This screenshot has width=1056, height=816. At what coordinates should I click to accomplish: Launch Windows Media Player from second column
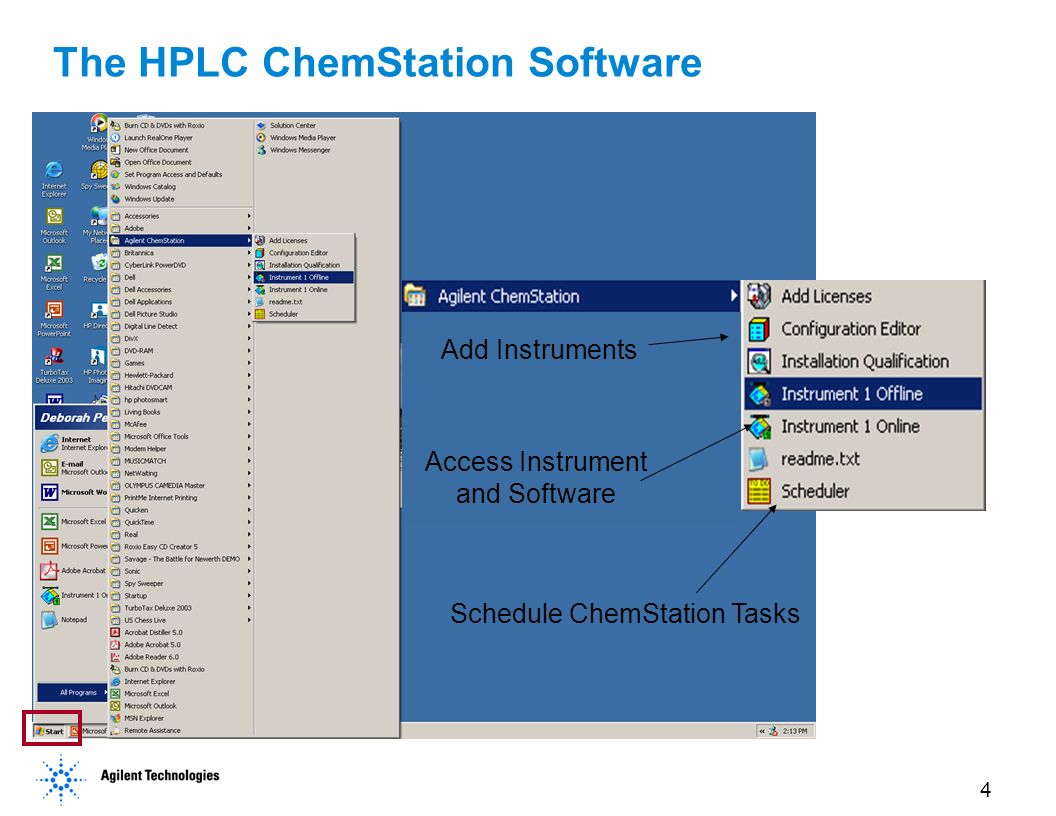325,138
